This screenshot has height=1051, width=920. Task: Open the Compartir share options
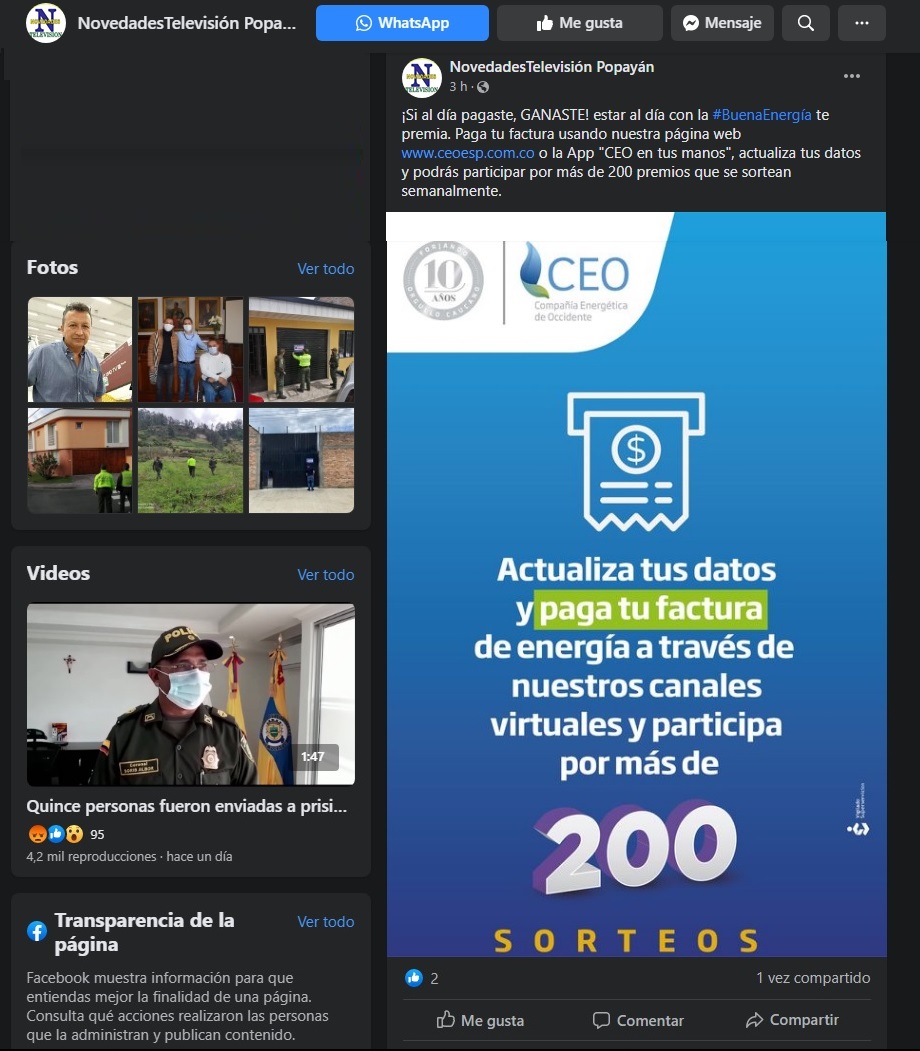(x=792, y=1020)
